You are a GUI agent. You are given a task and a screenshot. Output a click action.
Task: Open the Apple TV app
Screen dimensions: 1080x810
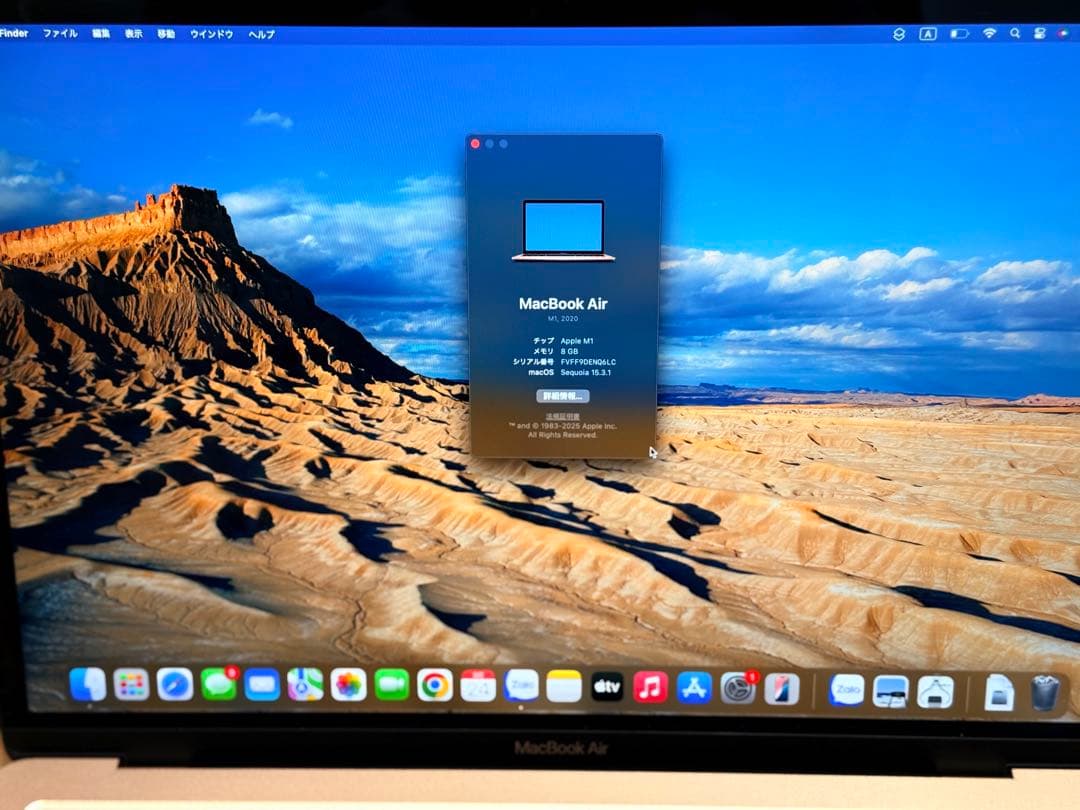coord(607,688)
